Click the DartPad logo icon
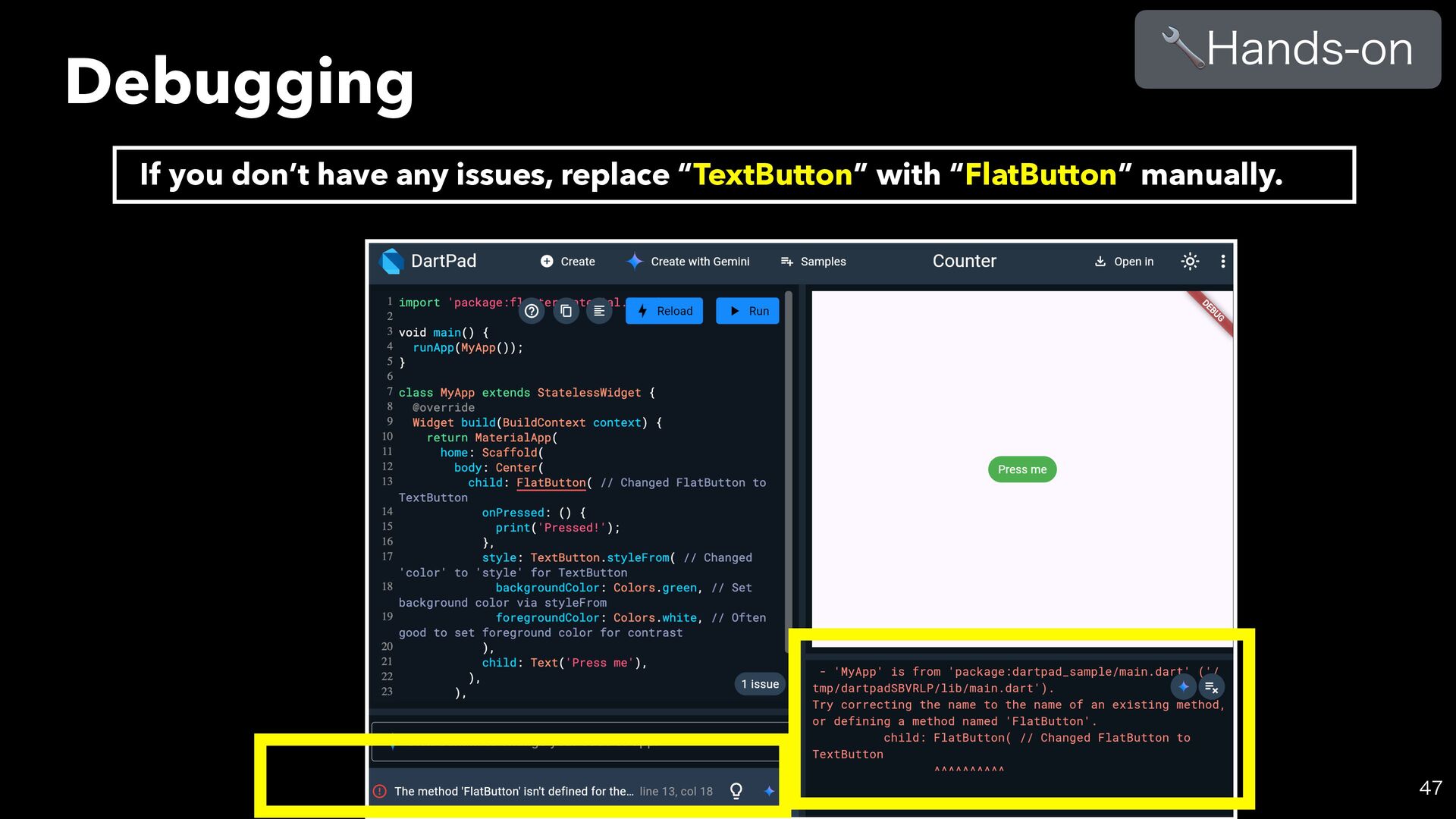 (x=392, y=262)
